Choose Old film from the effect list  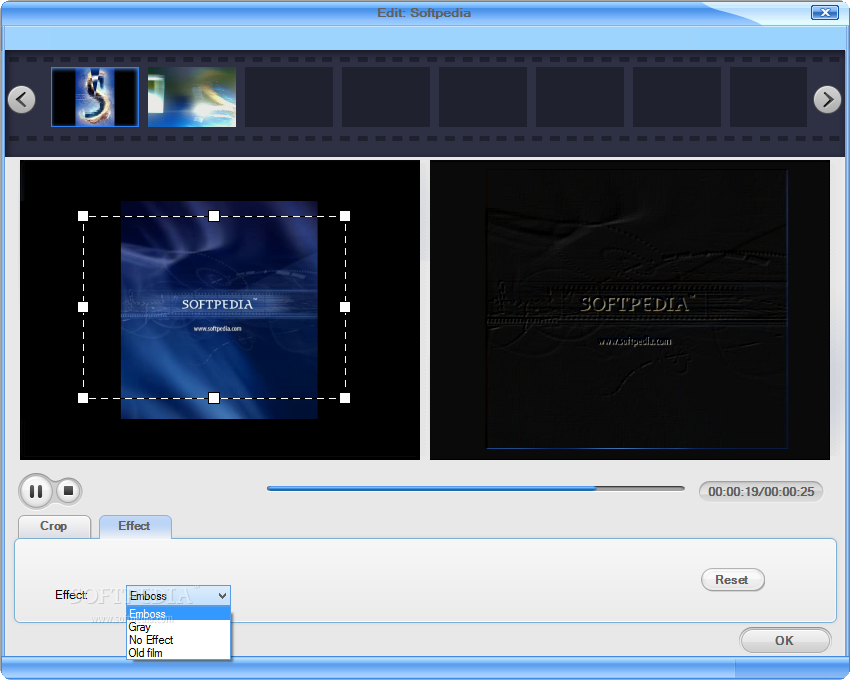coord(178,653)
